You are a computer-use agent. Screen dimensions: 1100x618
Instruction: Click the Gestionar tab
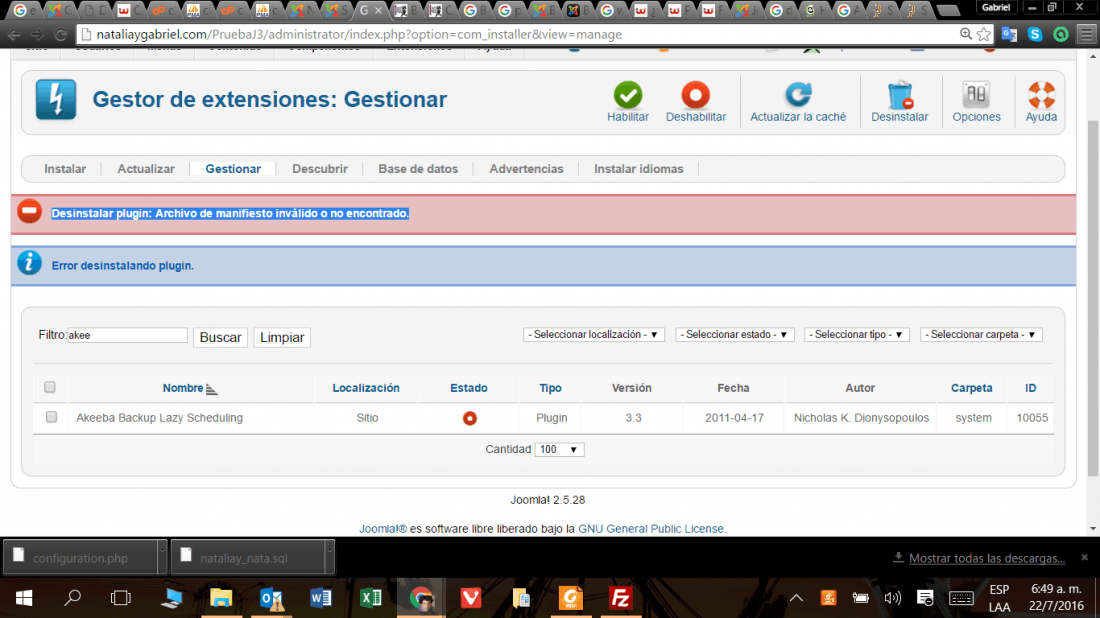(233, 169)
